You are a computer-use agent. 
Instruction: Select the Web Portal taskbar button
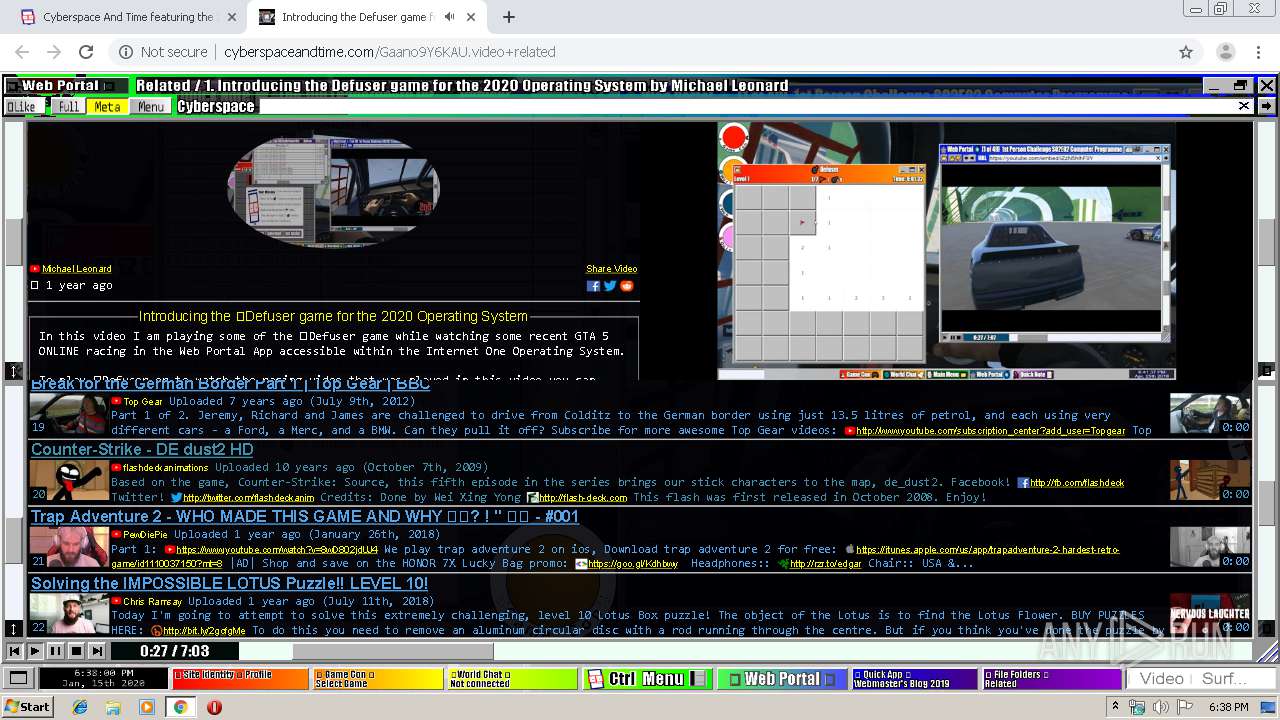tap(781, 679)
